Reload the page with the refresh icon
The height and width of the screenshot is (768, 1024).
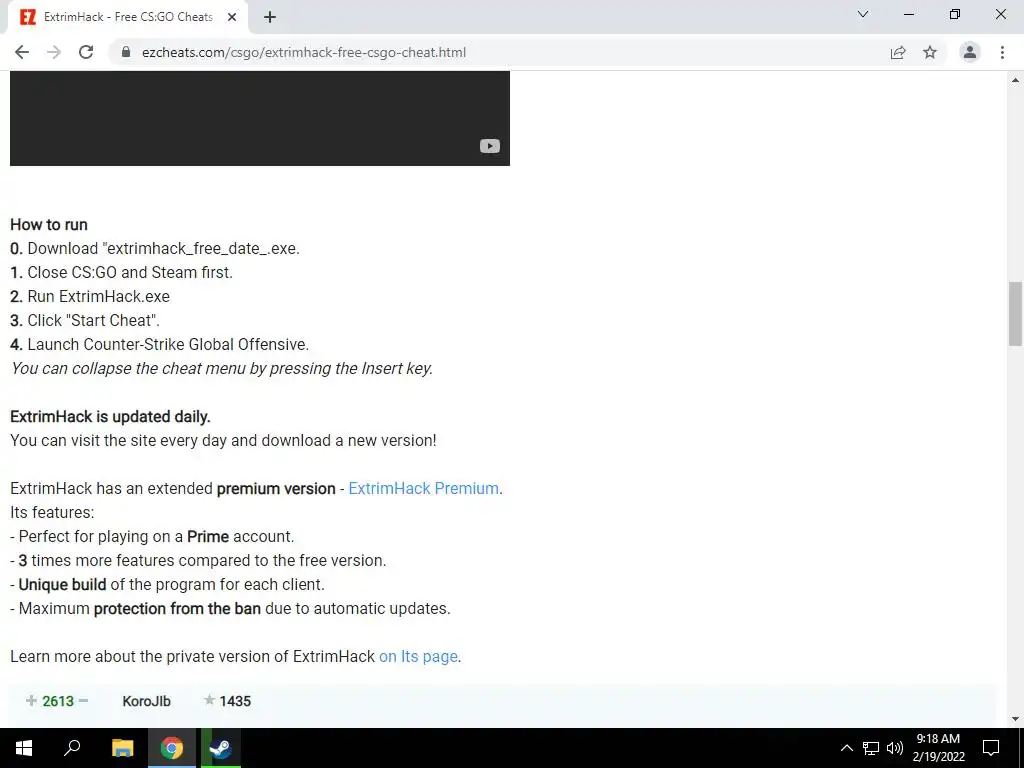86,52
